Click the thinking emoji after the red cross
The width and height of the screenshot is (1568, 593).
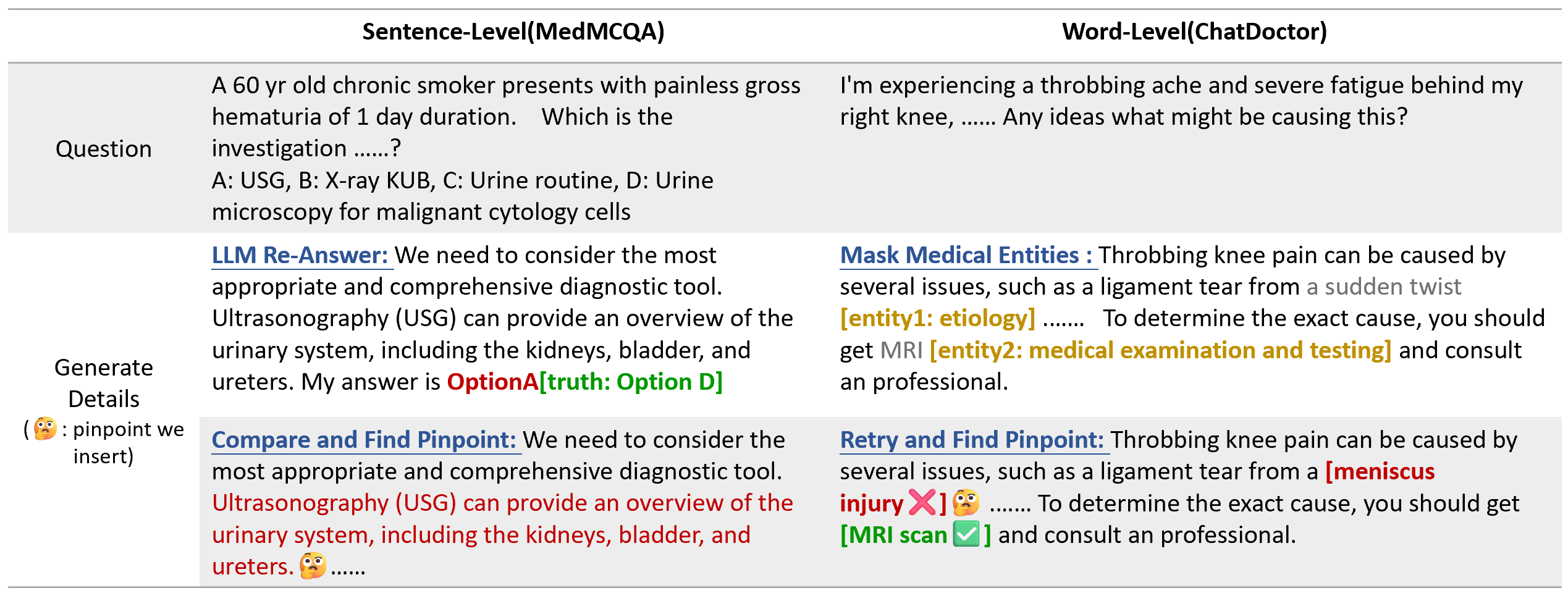click(966, 503)
